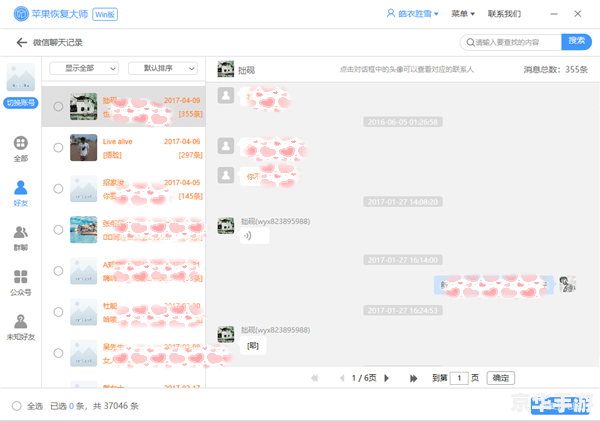The width and height of the screenshot is (600, 421).
Task: Minimize the application window
Action: click(x=554, y=14)
